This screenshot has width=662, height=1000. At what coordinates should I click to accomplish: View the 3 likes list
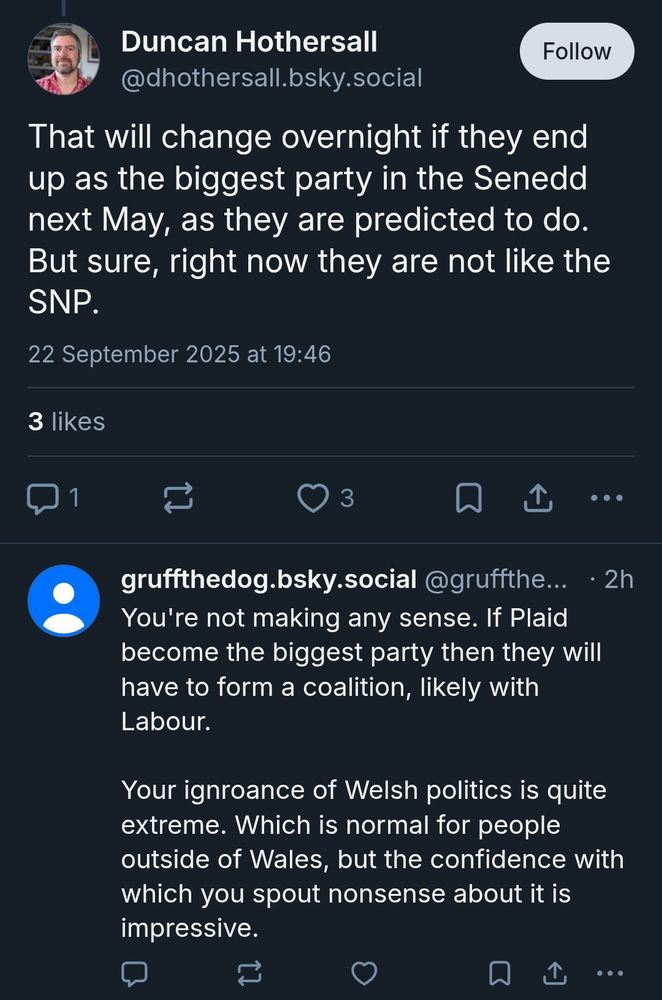click(x=66, y=422)
